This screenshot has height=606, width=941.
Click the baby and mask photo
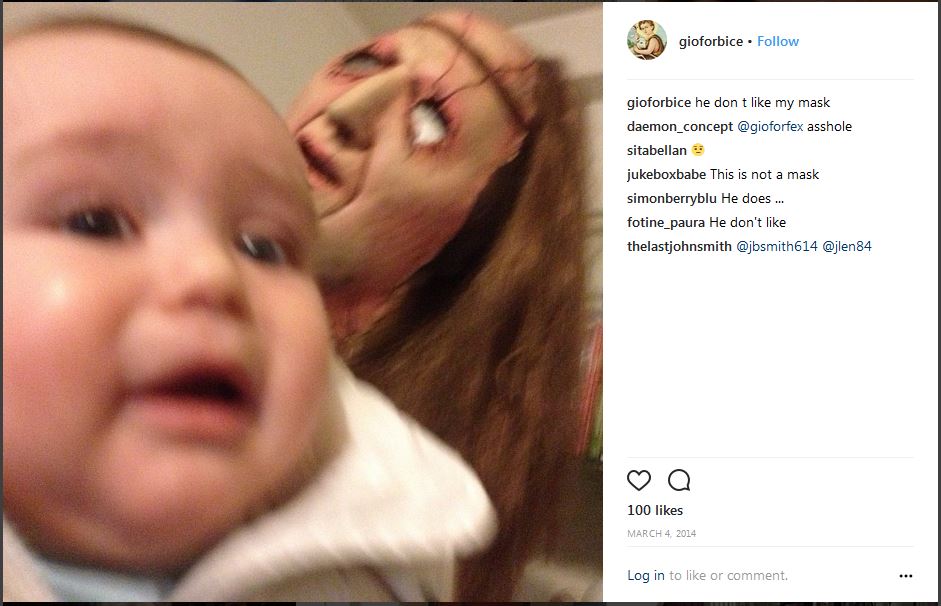pos(302,302)
